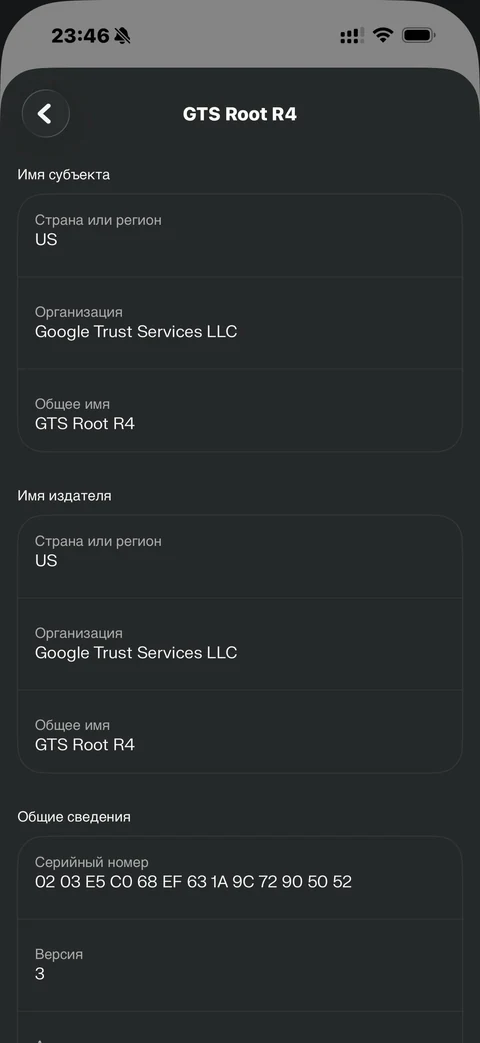Tap the silent mode bell icon

pos(122,35)
